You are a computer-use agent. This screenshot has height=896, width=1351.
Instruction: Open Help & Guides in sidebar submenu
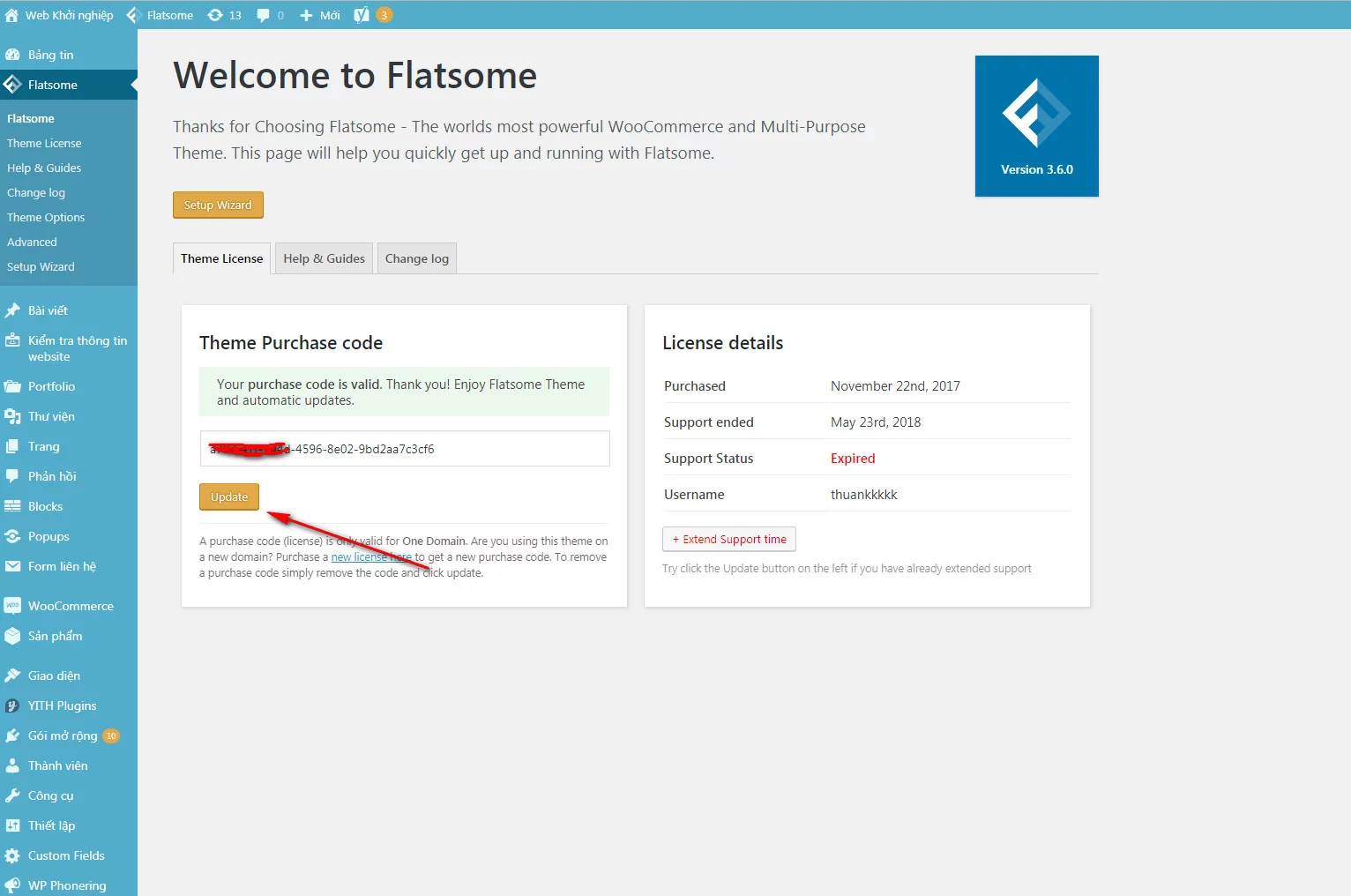[x=44, y=168]
